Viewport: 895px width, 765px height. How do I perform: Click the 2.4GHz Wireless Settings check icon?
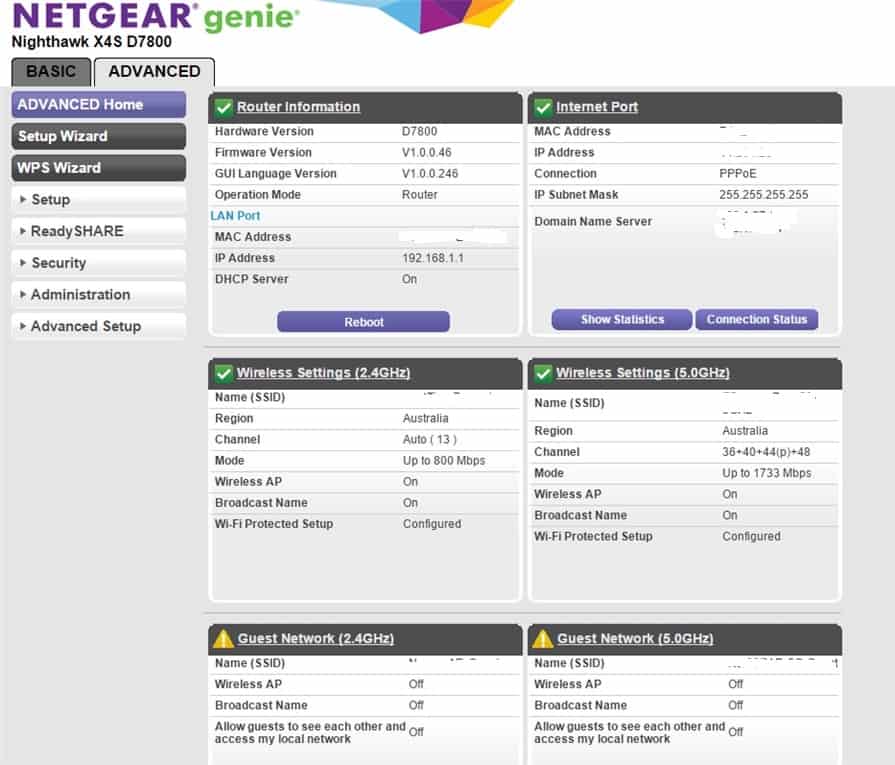pyautogui.click(x=224, y=373)
